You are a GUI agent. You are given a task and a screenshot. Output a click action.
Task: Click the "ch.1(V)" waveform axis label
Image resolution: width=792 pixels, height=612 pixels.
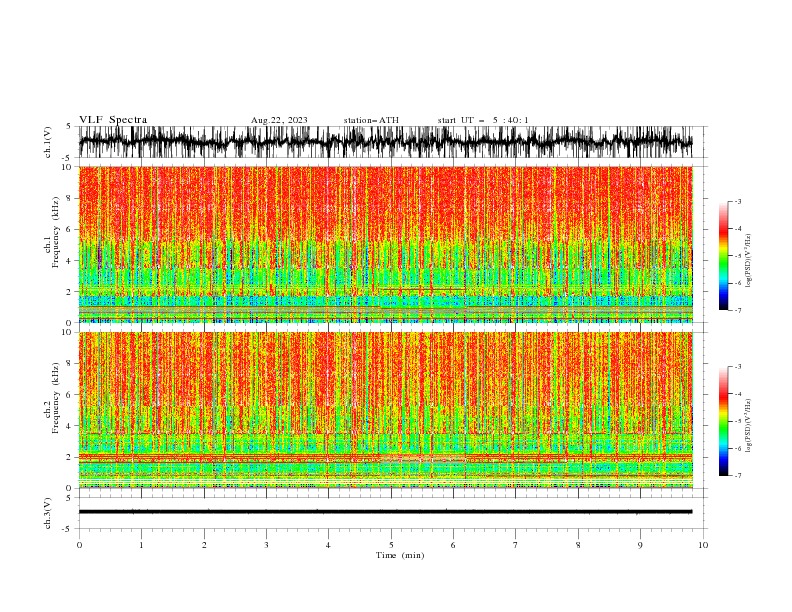point(48,142)
